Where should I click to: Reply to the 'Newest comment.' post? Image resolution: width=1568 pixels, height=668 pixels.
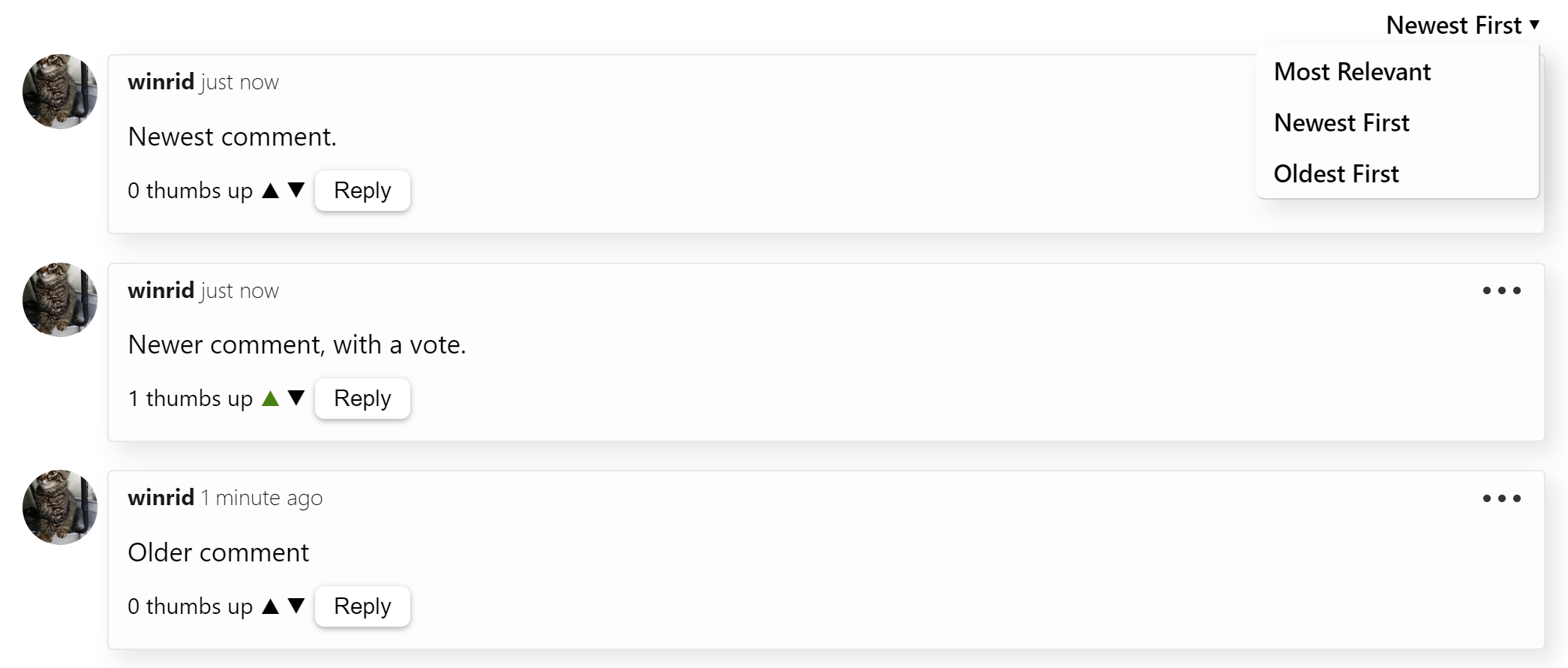[362, 191]
